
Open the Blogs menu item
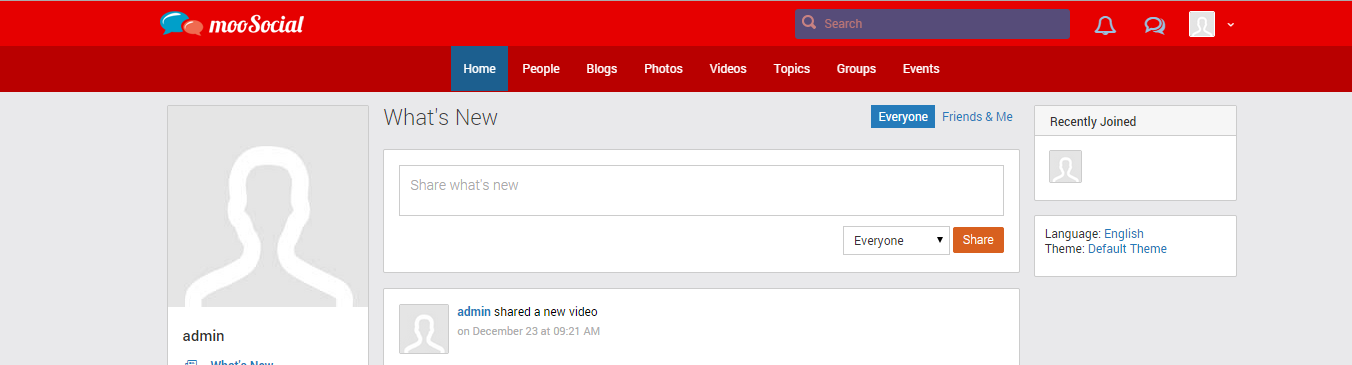point(602,69)
